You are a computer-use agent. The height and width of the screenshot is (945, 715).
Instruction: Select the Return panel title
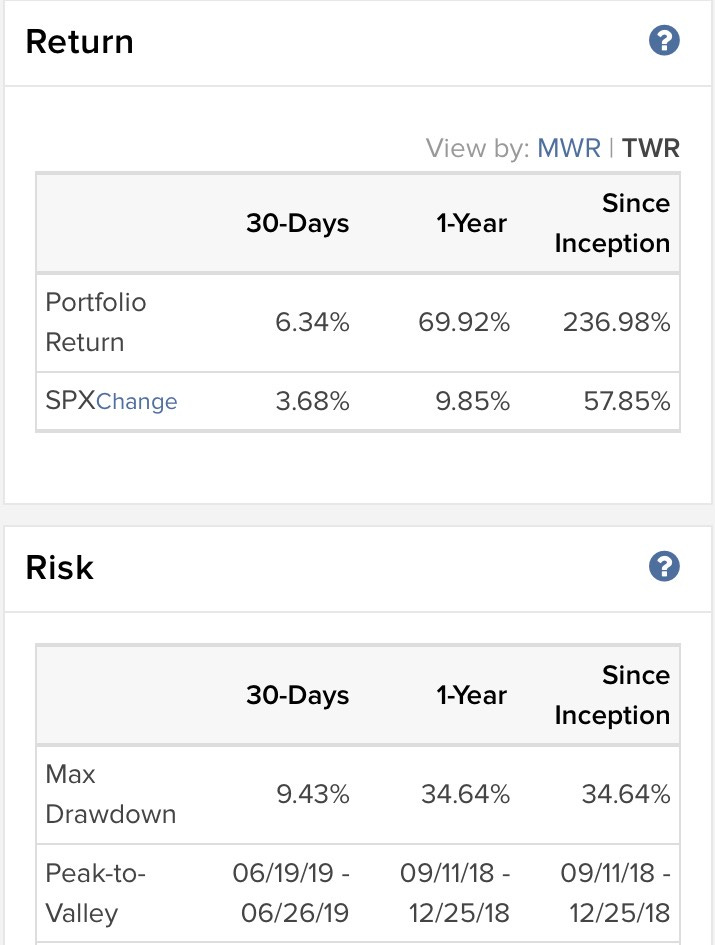pyautogui.click(x=80, y=42)
